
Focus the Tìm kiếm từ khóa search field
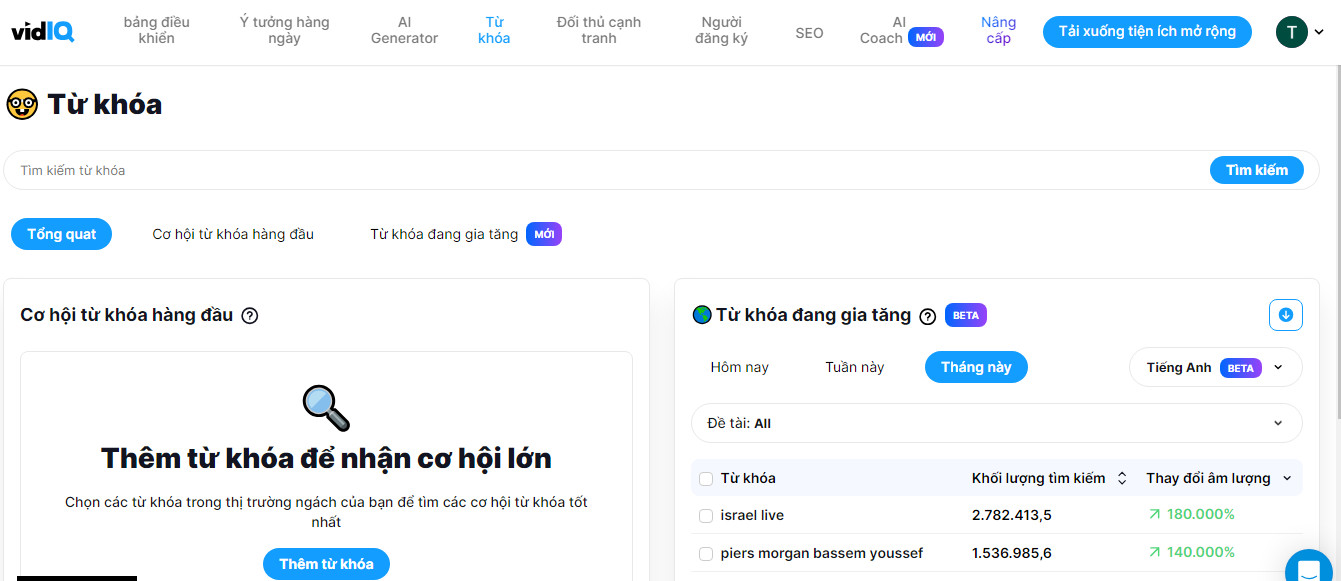click(605, 170)
